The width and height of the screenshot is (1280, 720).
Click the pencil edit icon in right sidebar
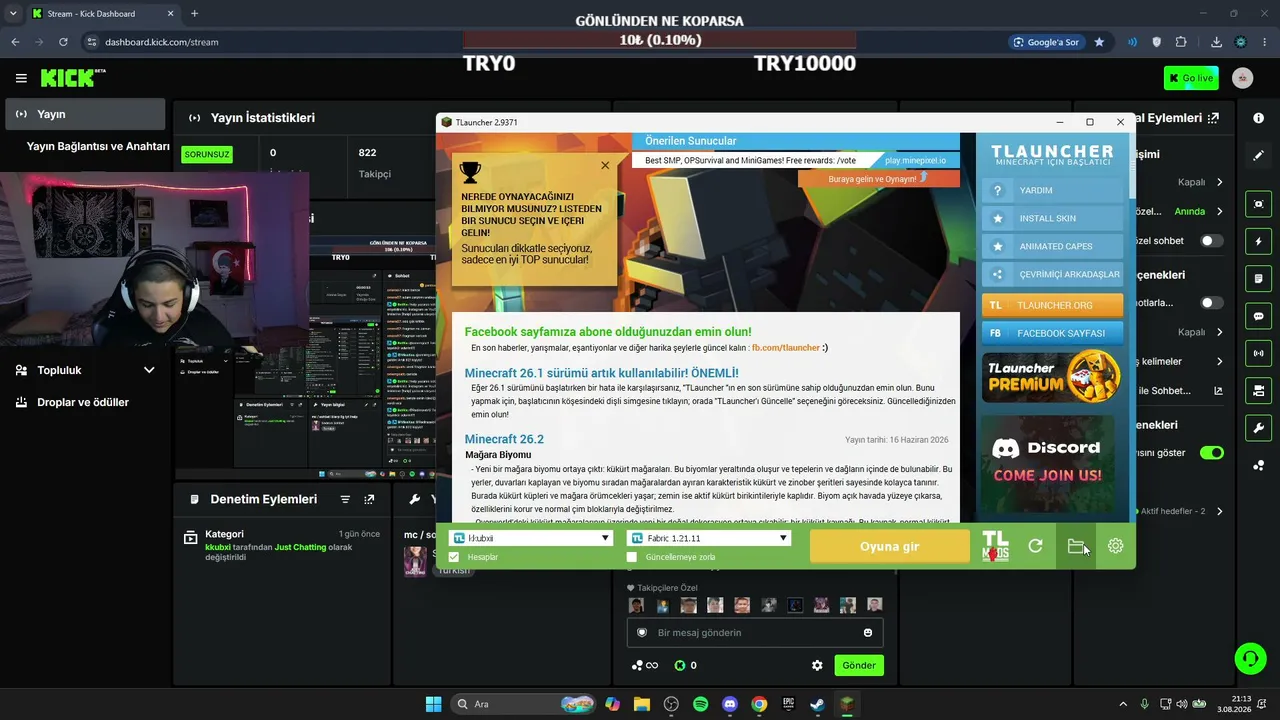tap(1258, 156)
